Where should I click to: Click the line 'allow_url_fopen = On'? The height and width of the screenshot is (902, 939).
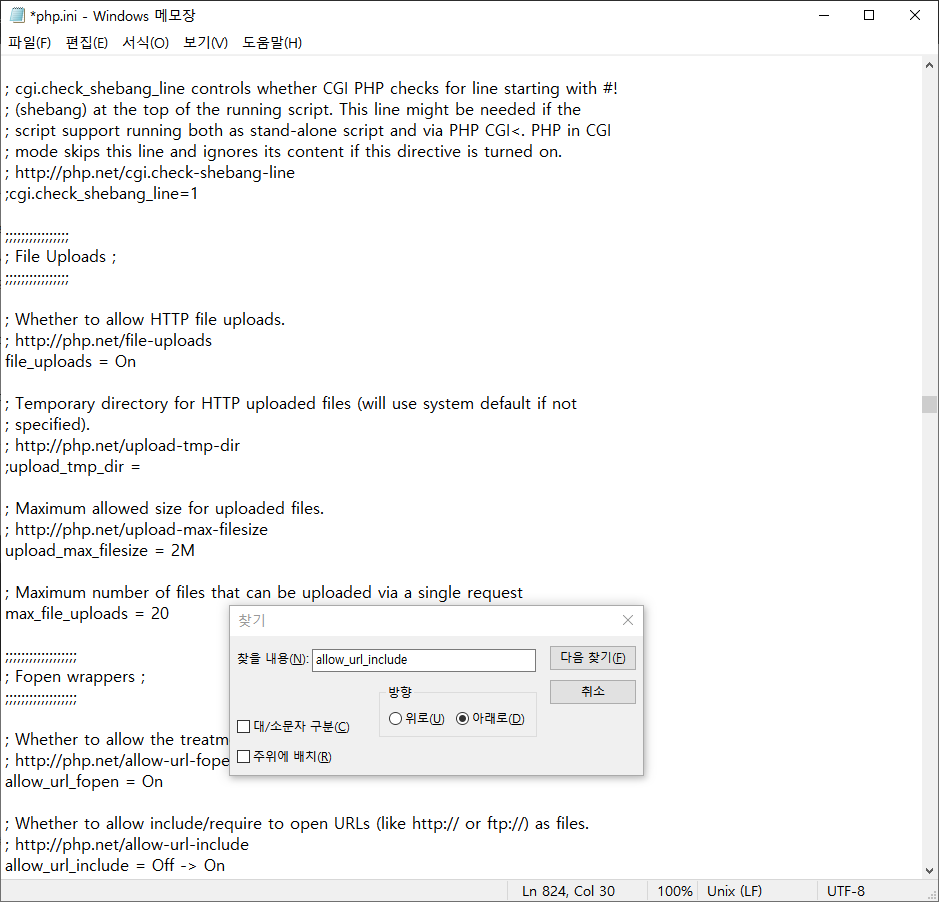84,782
